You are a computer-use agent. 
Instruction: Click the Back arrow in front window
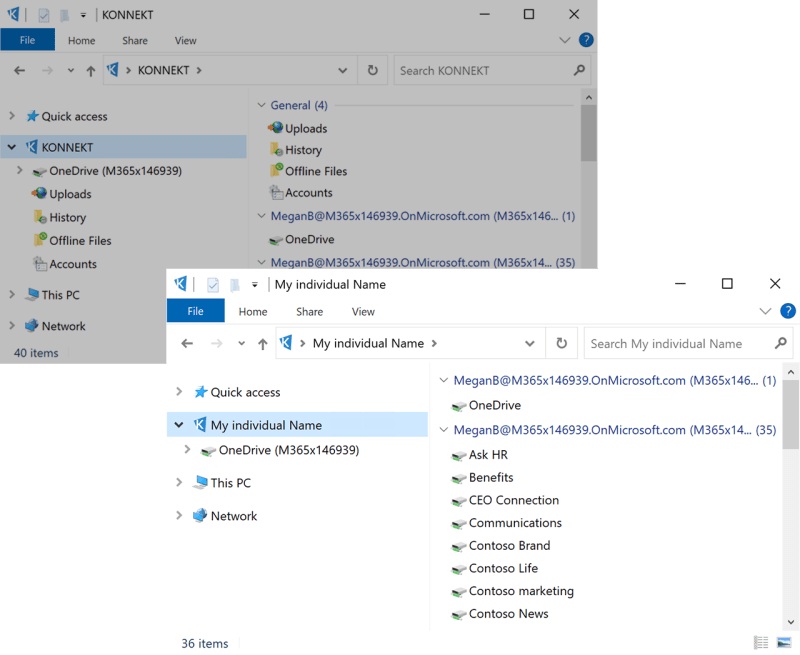[187, 343]
